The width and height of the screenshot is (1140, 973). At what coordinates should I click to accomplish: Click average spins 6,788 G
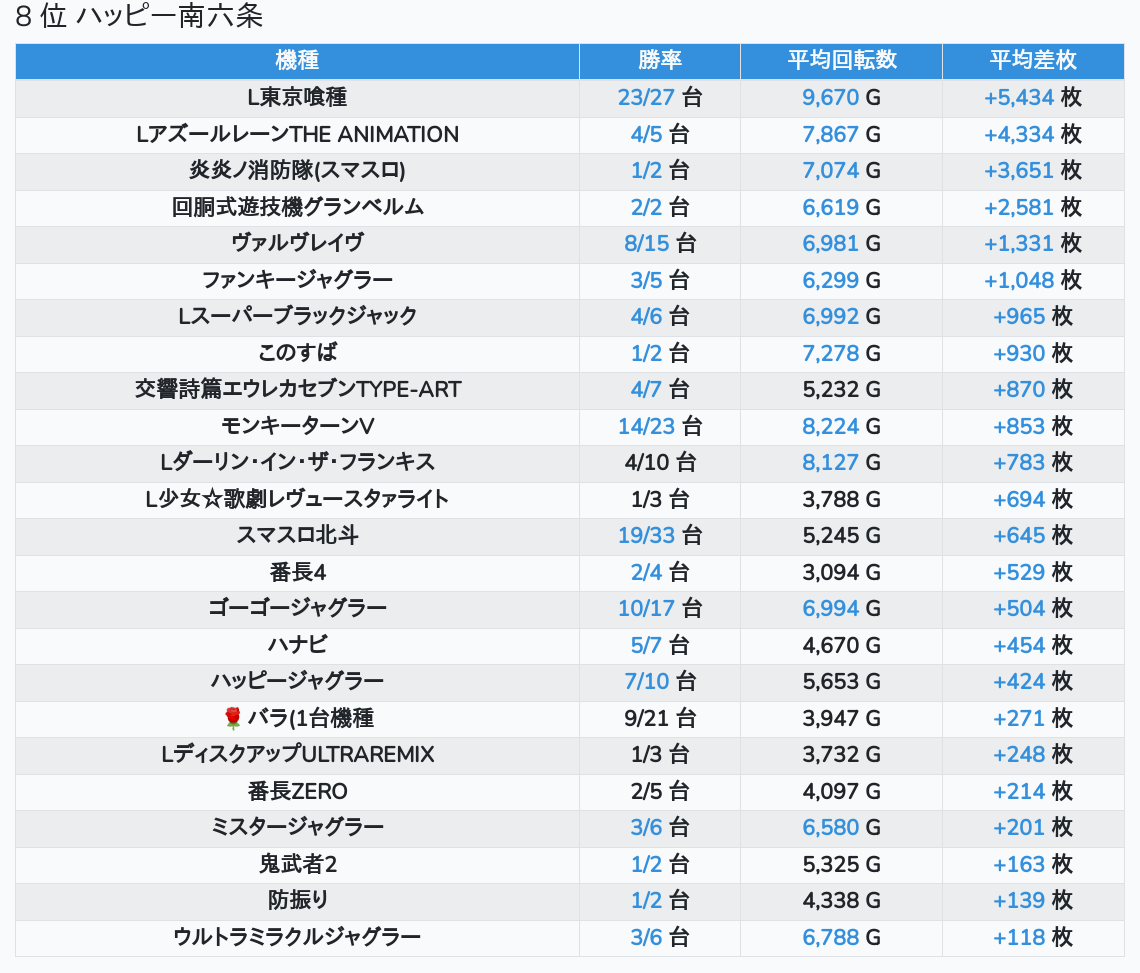[x=842, y=938]
